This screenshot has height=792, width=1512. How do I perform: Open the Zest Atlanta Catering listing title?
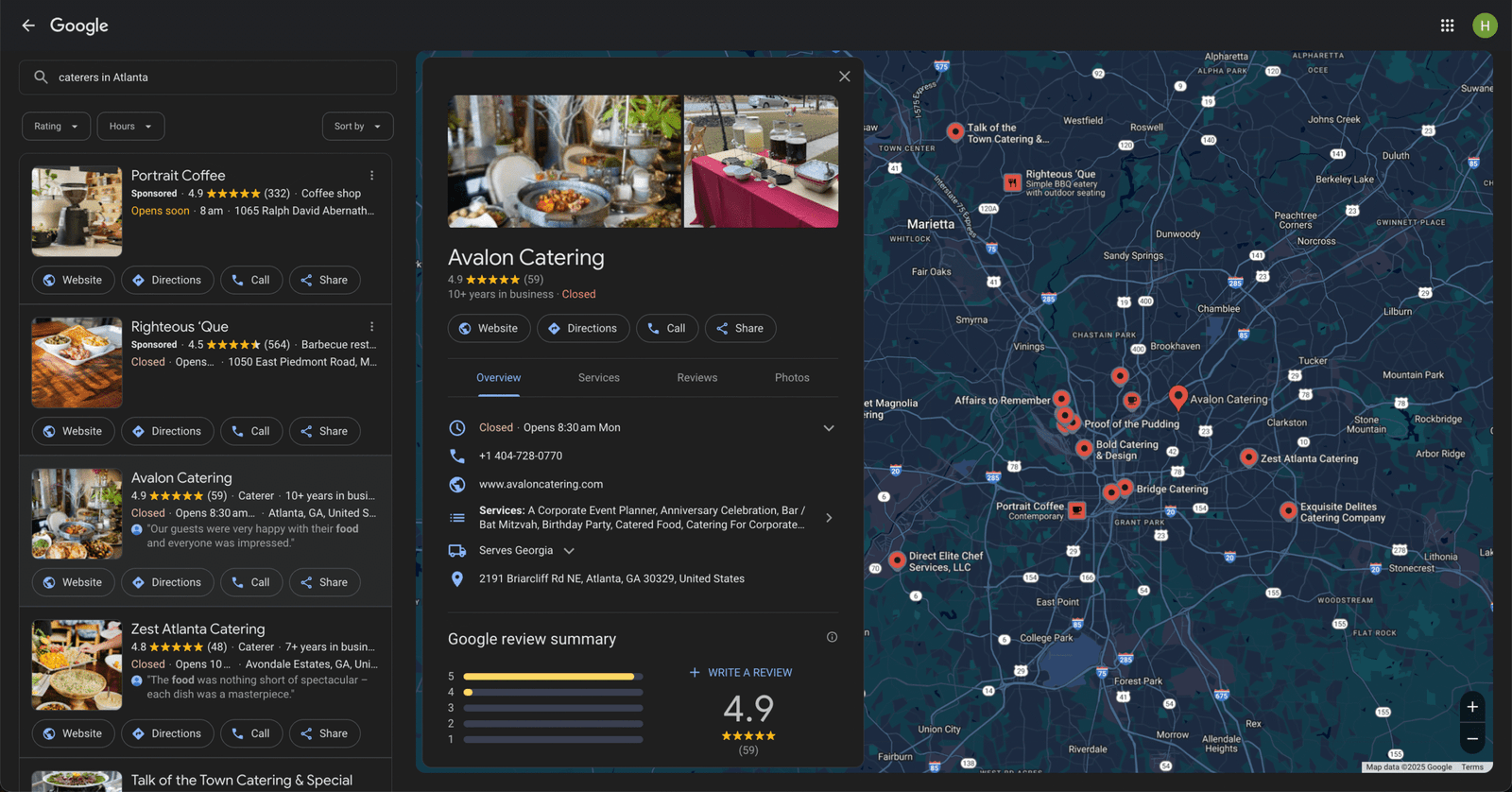tap(198, 629)
